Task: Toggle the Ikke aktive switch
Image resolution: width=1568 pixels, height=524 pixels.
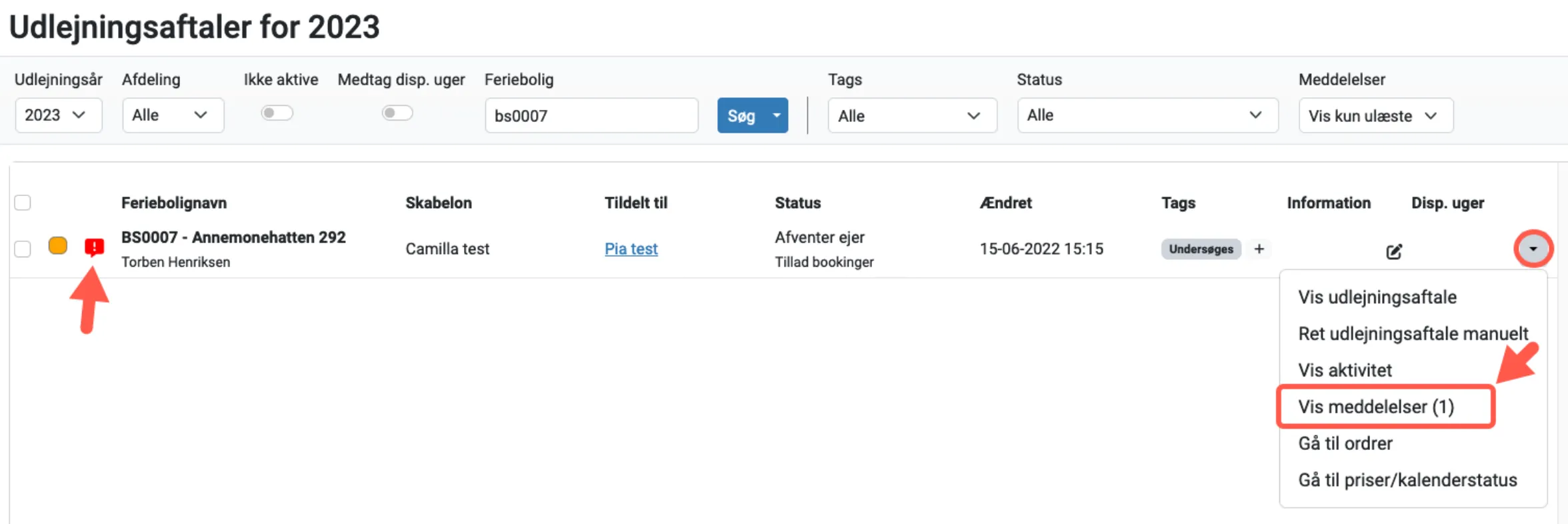Action: [277, 113]
